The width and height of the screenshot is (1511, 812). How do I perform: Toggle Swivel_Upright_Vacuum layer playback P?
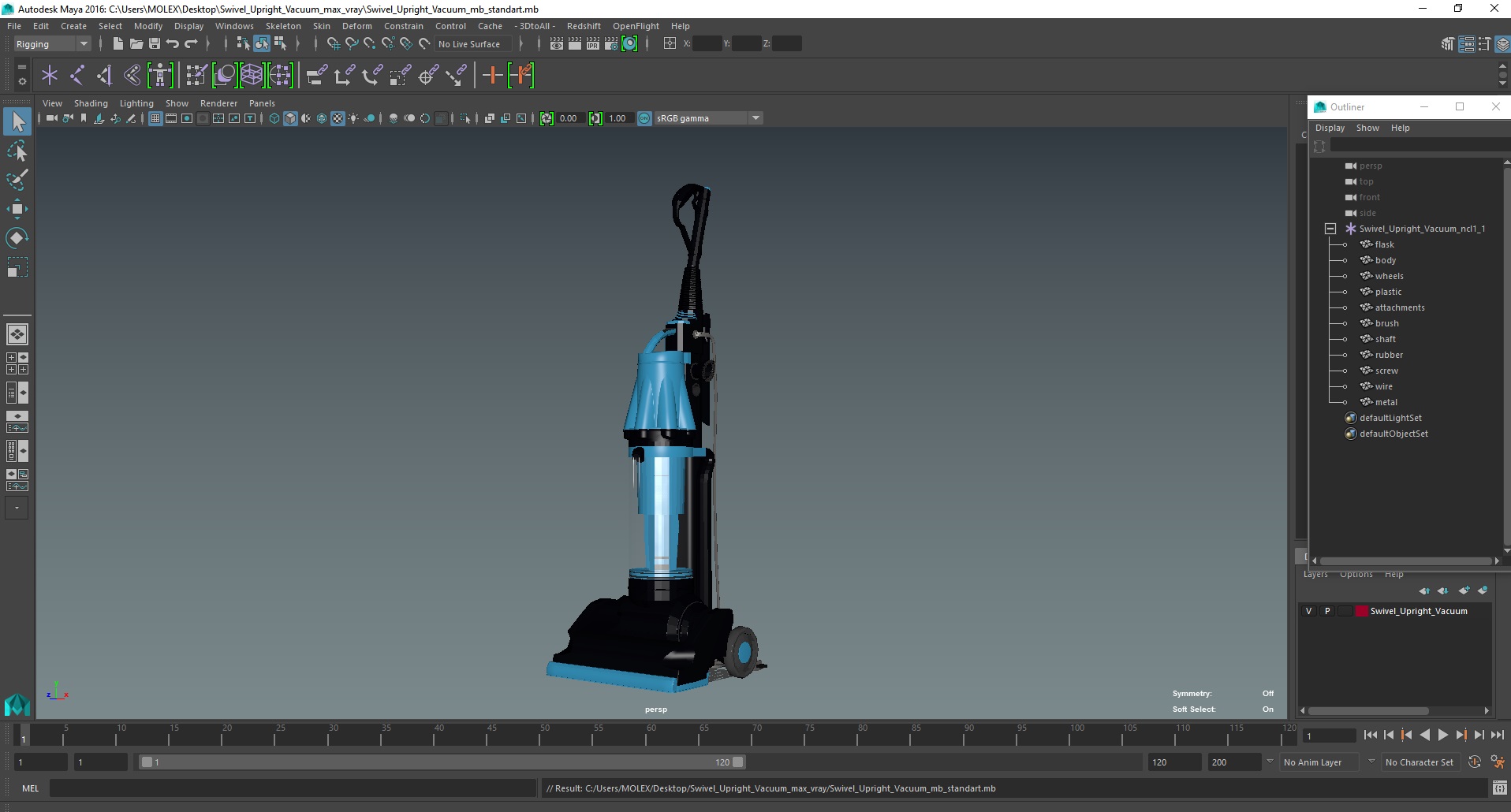tap(1327, 611)
